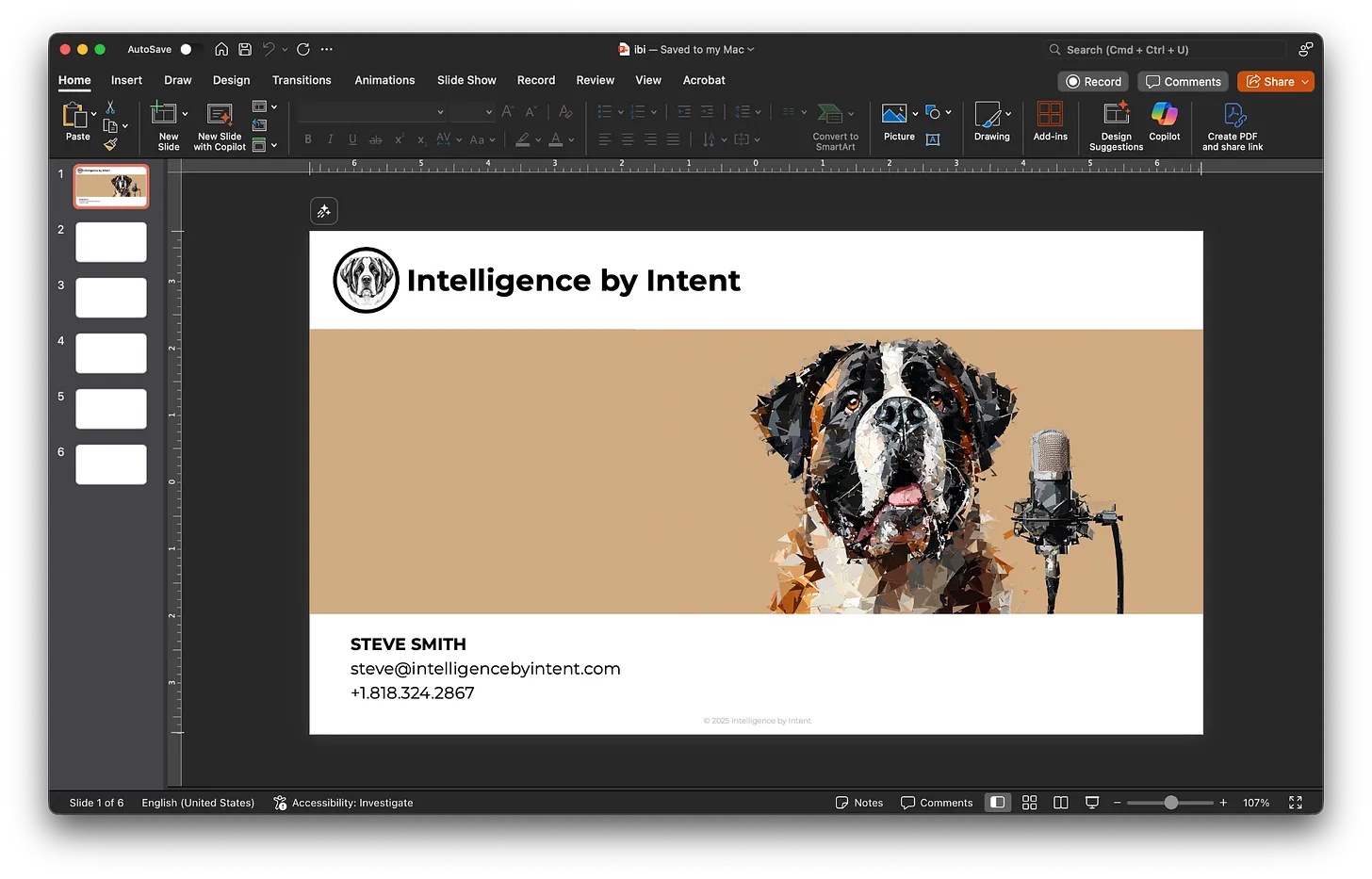Open Design Suggestions pane
The width and height of the screenshot is (1372, 879).
pyautogui.click(x=1116, y=115)
